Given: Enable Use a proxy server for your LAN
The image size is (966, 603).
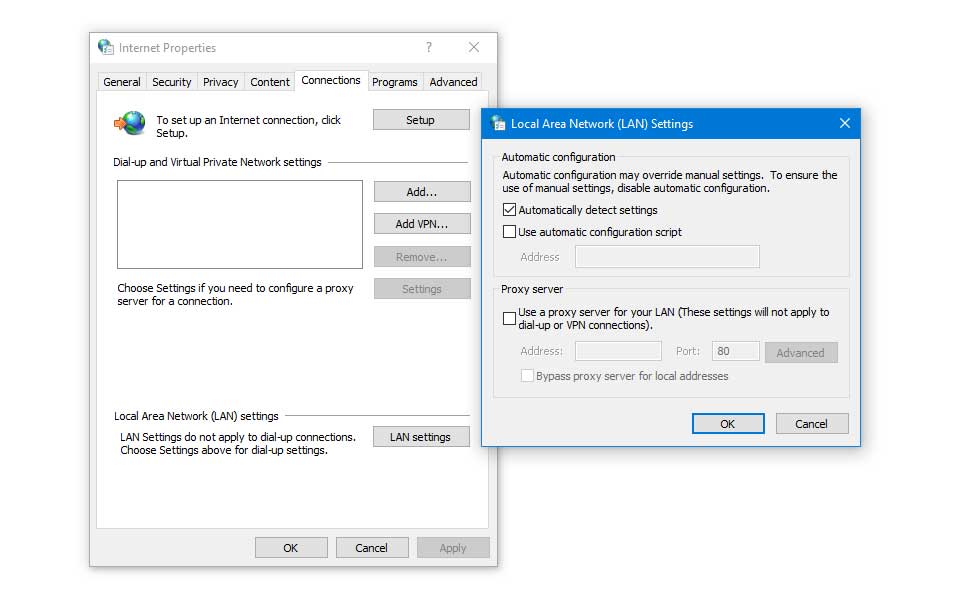Looking at the screenshot, I should 509,318.
